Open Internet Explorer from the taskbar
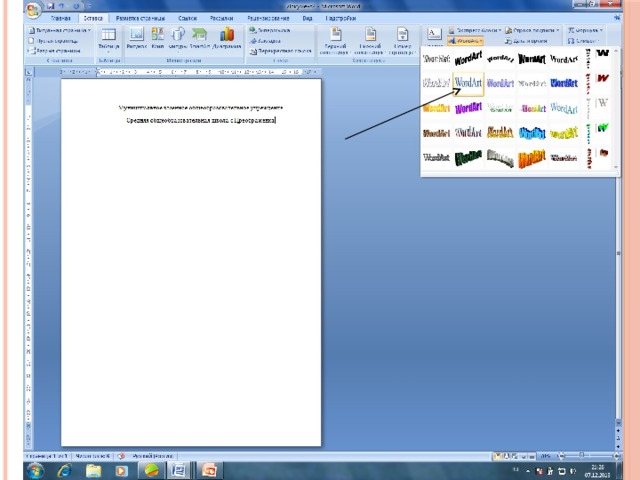The image size is (640, 480). [64, 471]
